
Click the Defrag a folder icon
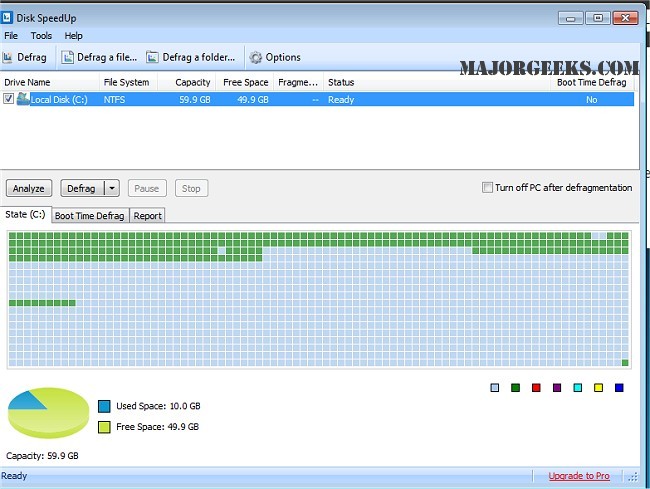pos(153,57)
